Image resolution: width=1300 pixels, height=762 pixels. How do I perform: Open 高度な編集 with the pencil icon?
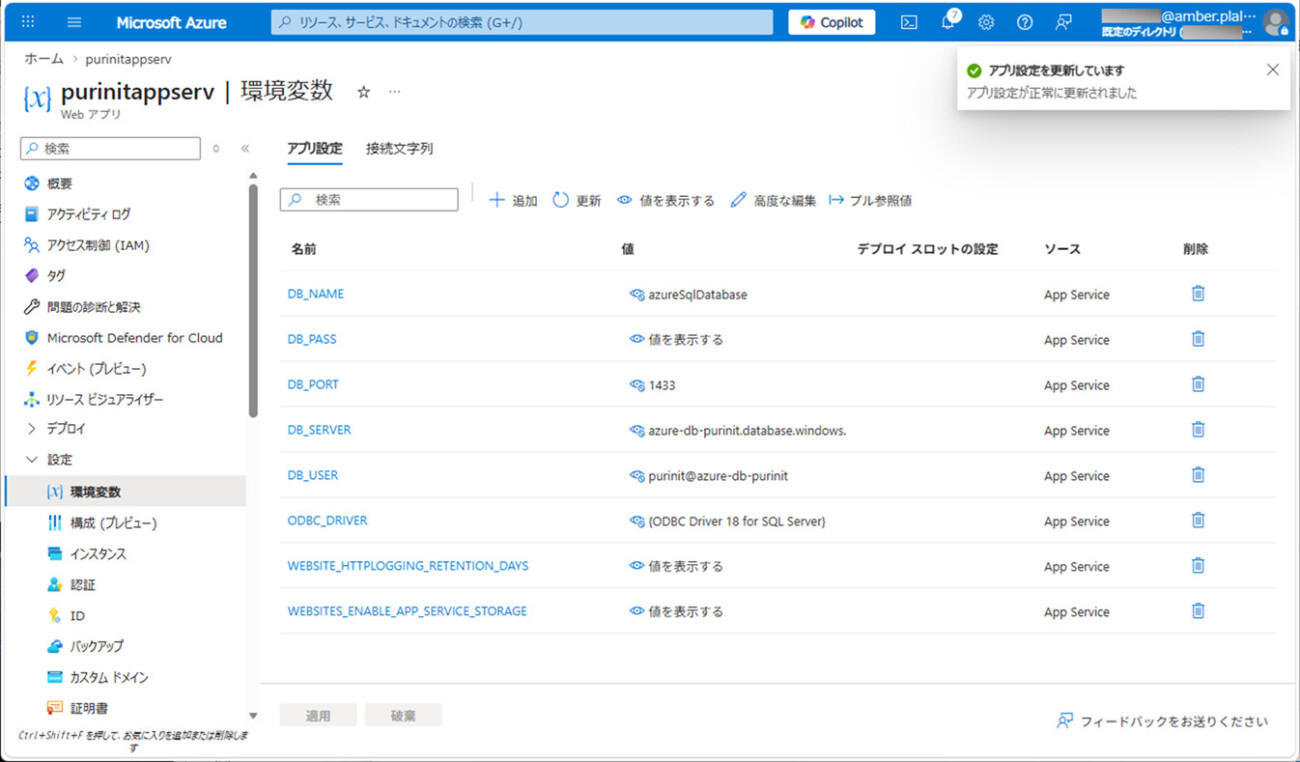775,199
